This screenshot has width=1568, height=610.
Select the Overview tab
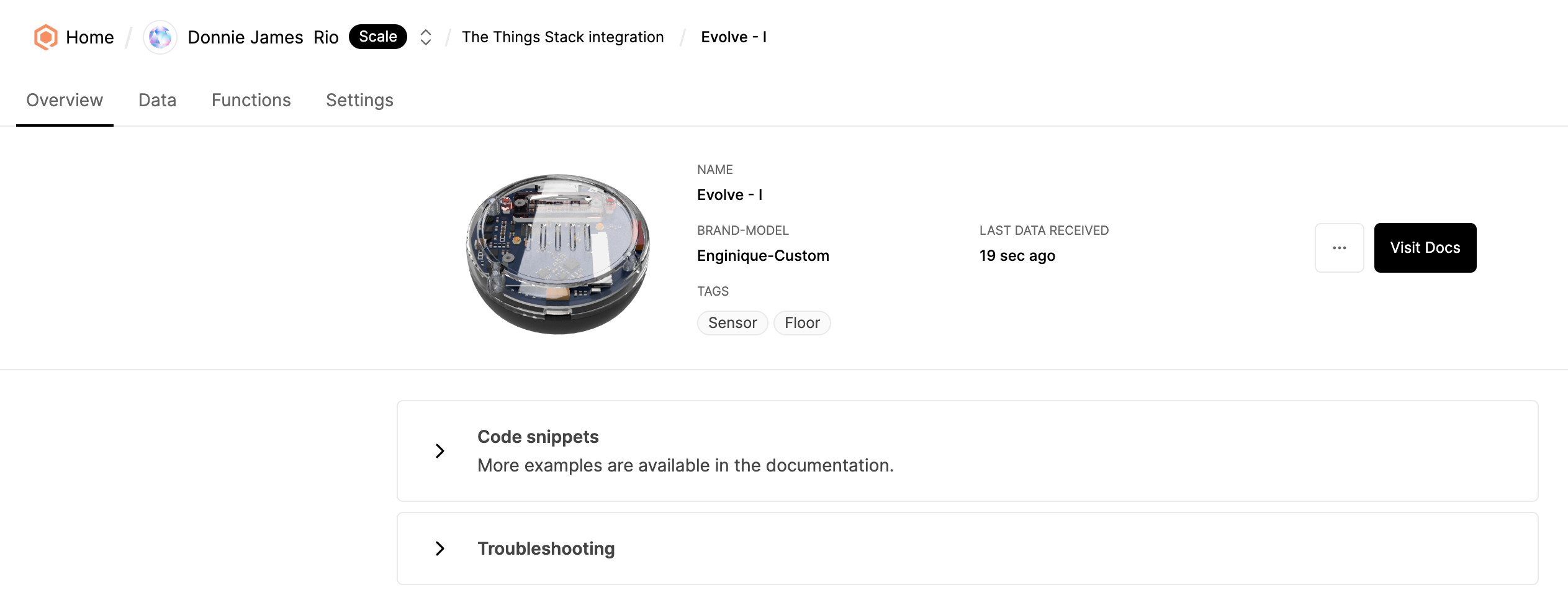pyautogui.click(x=65, y=100)
